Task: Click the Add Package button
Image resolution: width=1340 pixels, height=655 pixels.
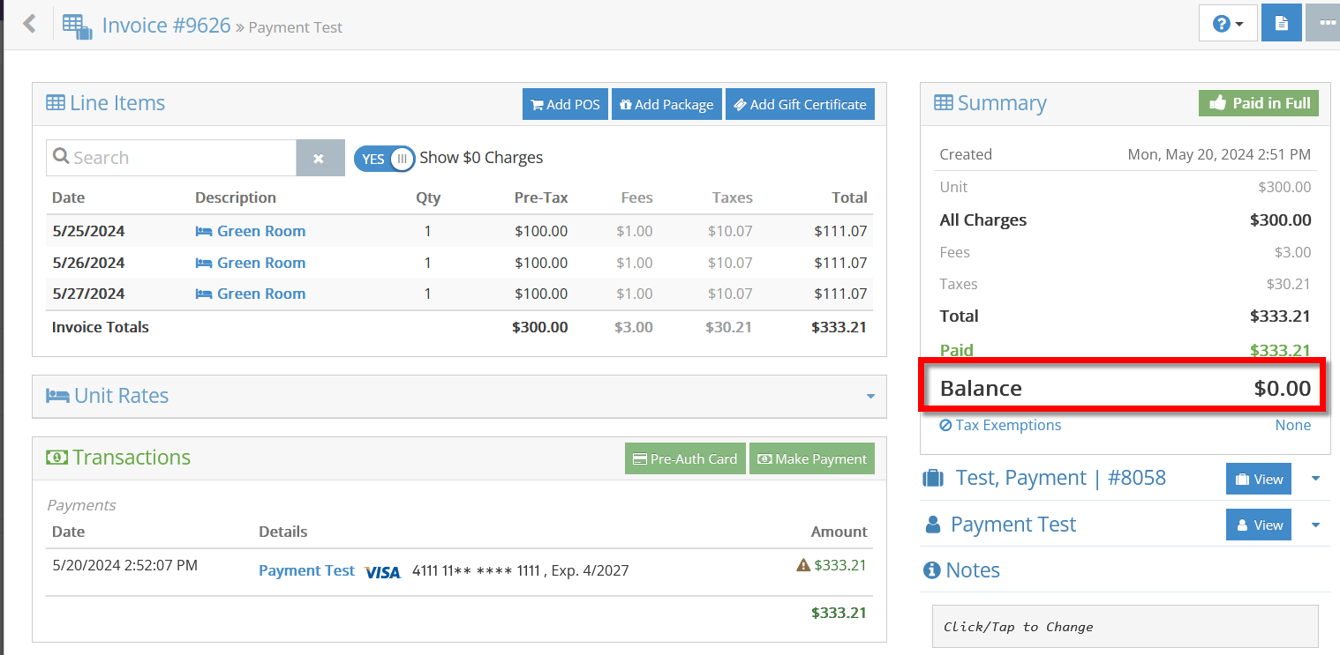Action: pos(666,104)
